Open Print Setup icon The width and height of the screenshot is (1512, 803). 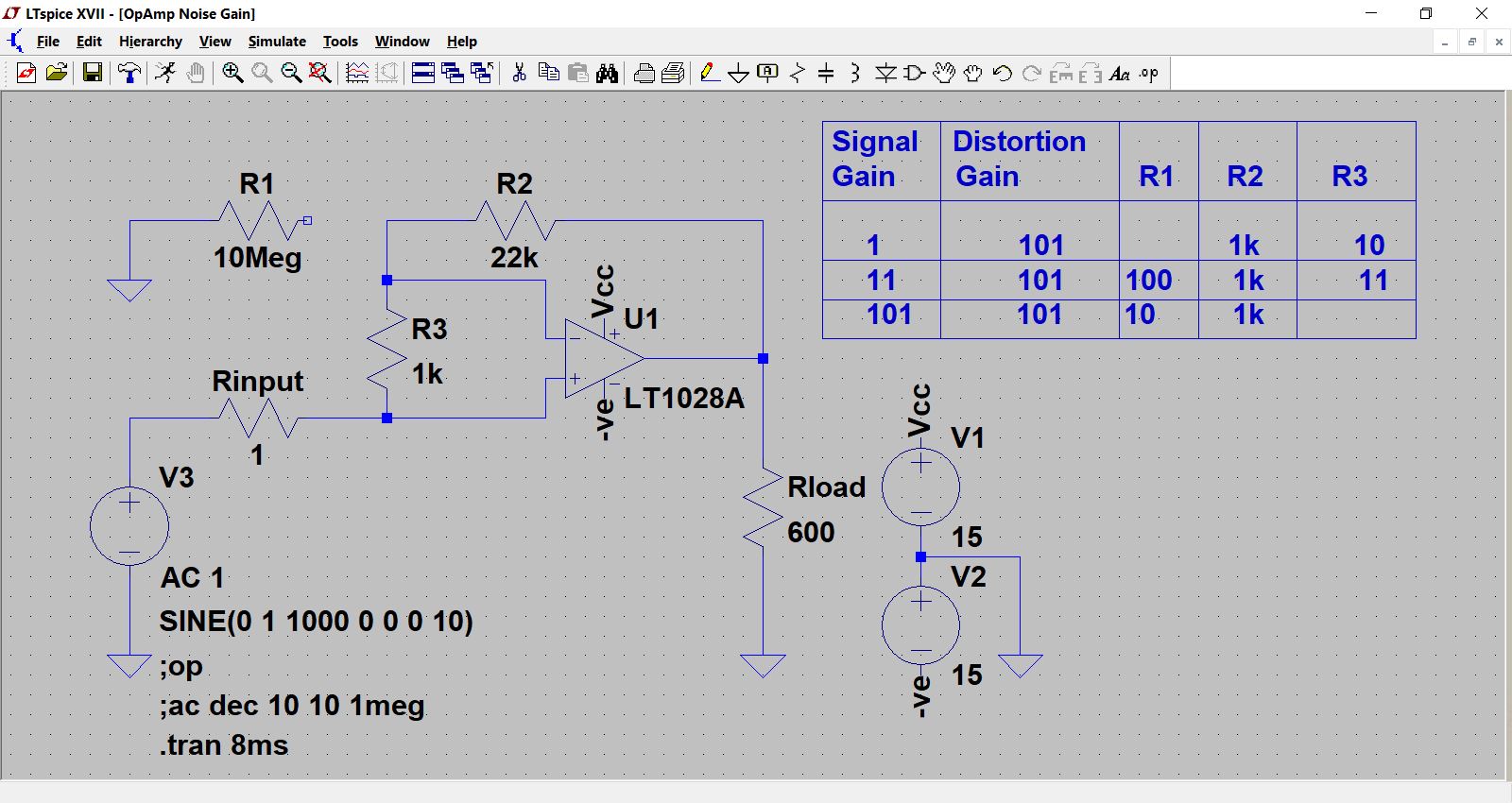click(674, 73)
